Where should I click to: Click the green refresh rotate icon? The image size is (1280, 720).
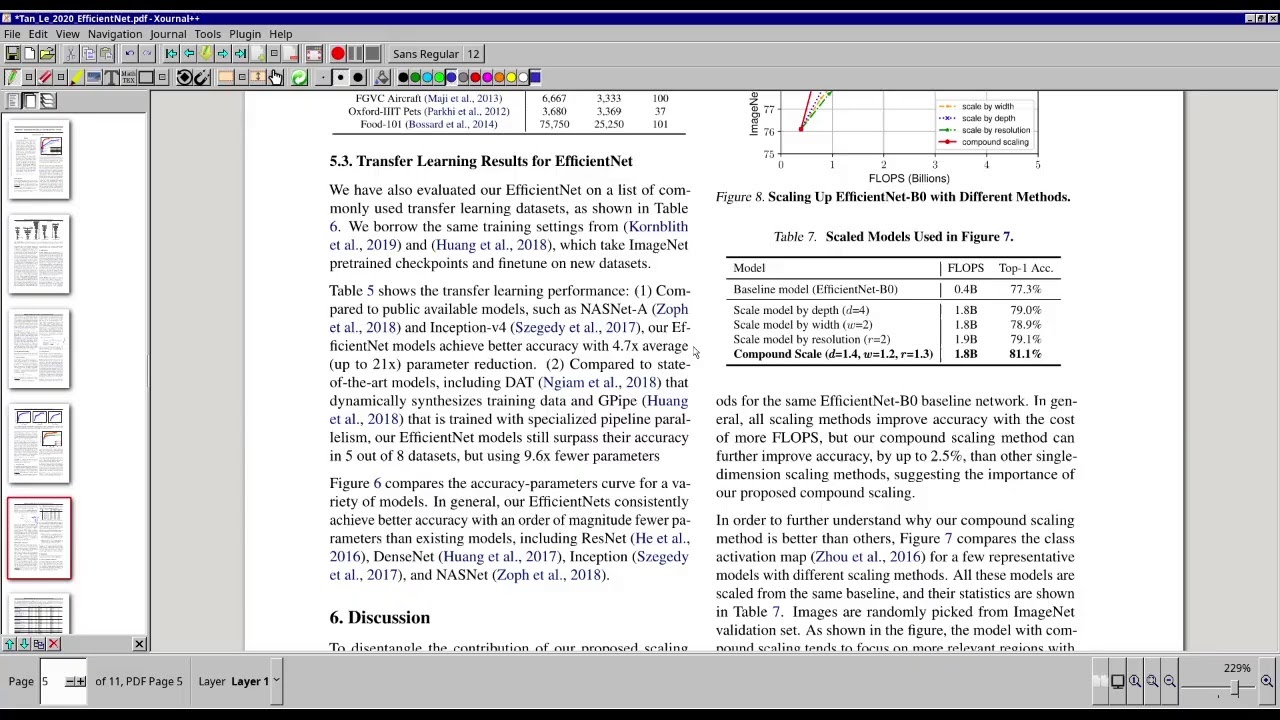pyautogui.click(x=299, y=77)
